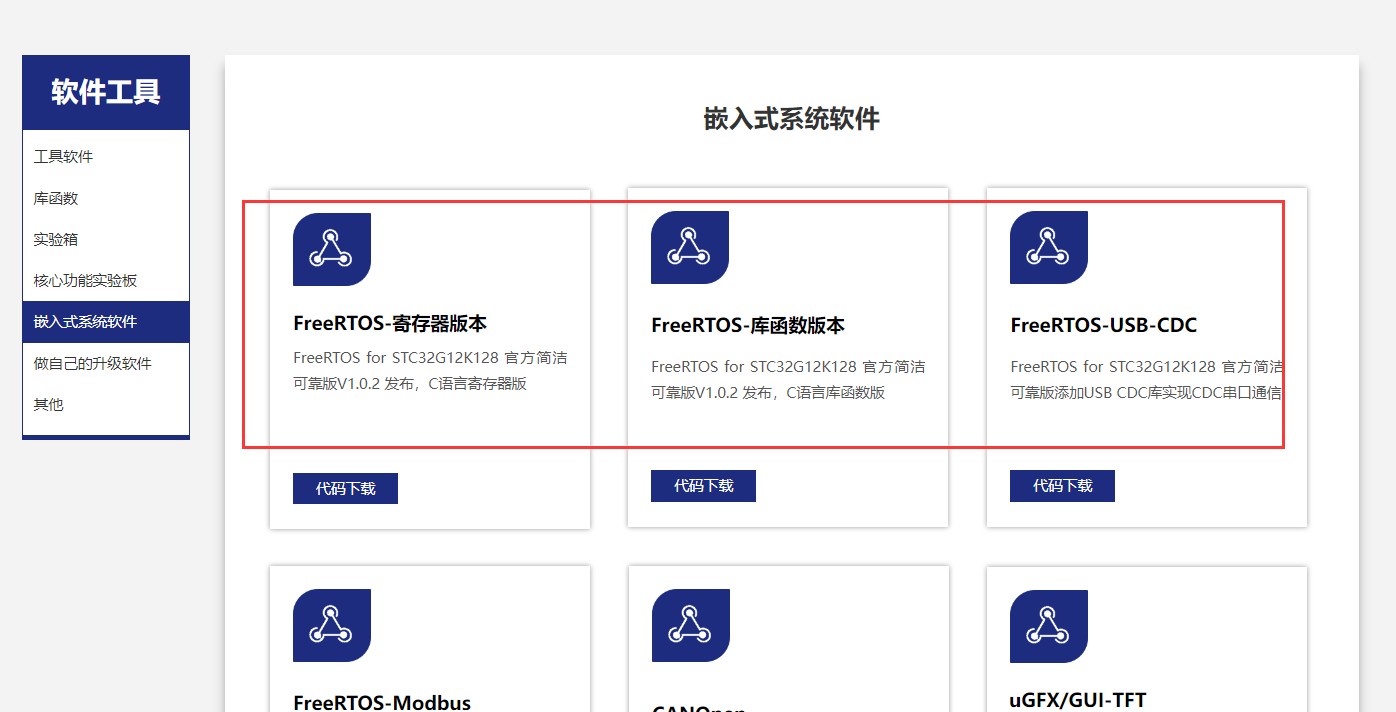Viewport: 1396px width, 712px height.
Task: Download code for FreeRTOS-库函数版本
Action: (703, 486)
